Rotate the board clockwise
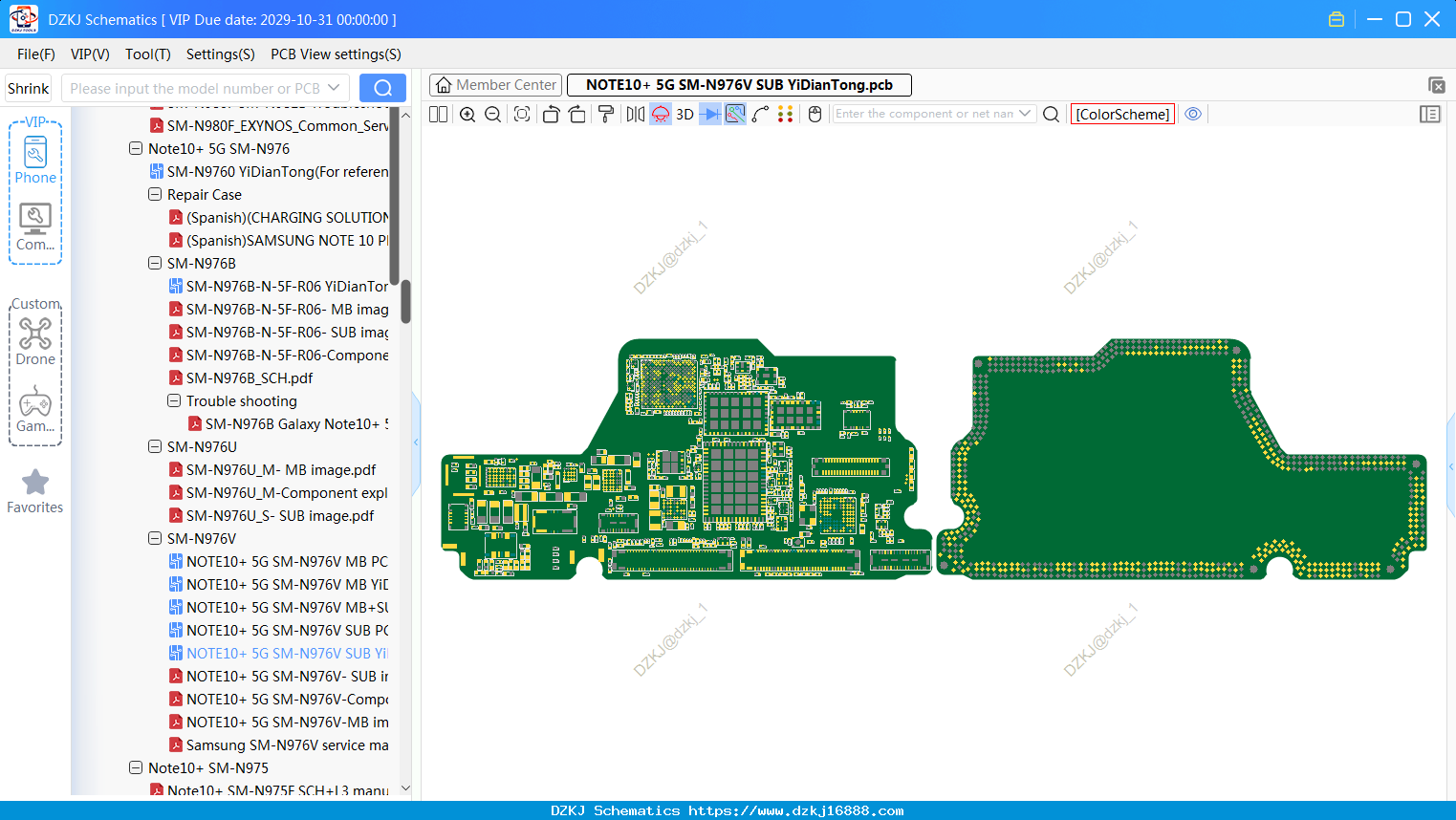The width and height of the screenshot is (1456, 820). coord(576,114)
